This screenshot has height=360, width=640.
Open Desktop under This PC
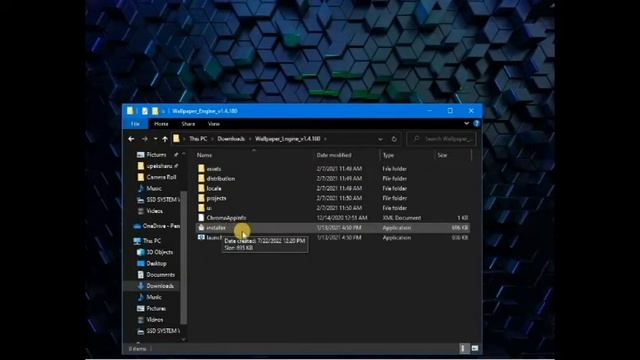(x=156, y=264)
